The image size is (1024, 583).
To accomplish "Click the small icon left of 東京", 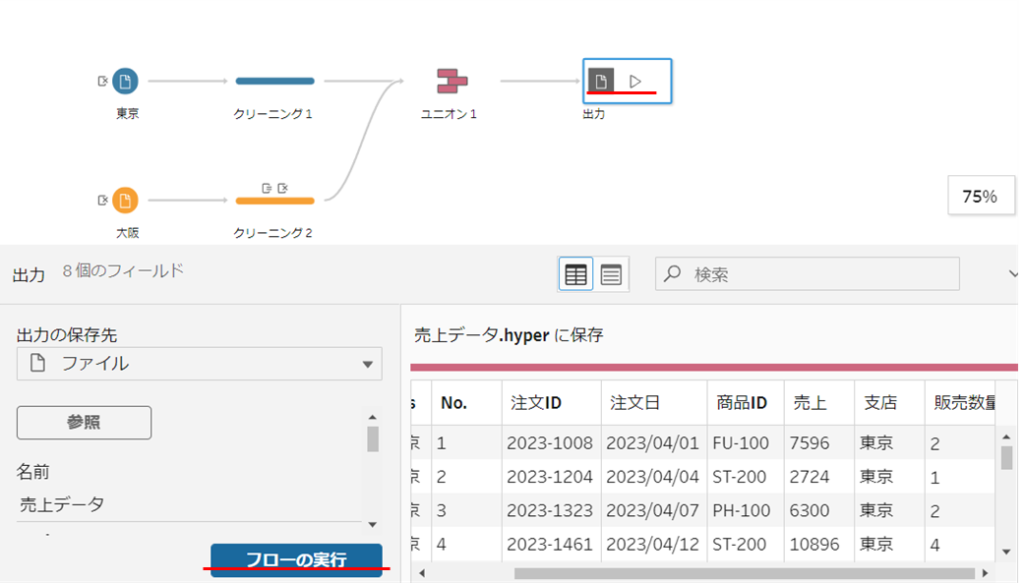I will coord(103,81).
